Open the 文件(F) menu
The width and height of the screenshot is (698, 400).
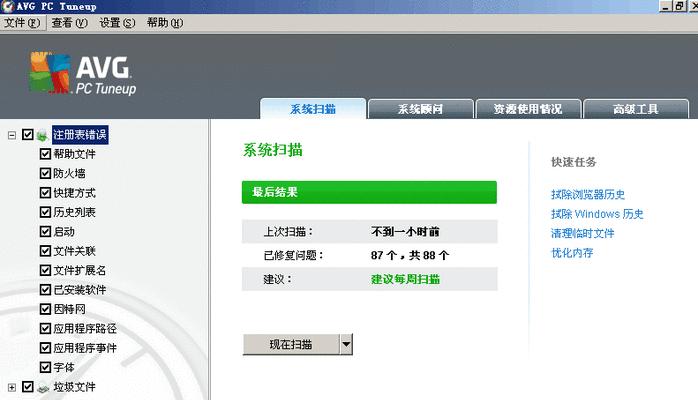pos(22,23)
